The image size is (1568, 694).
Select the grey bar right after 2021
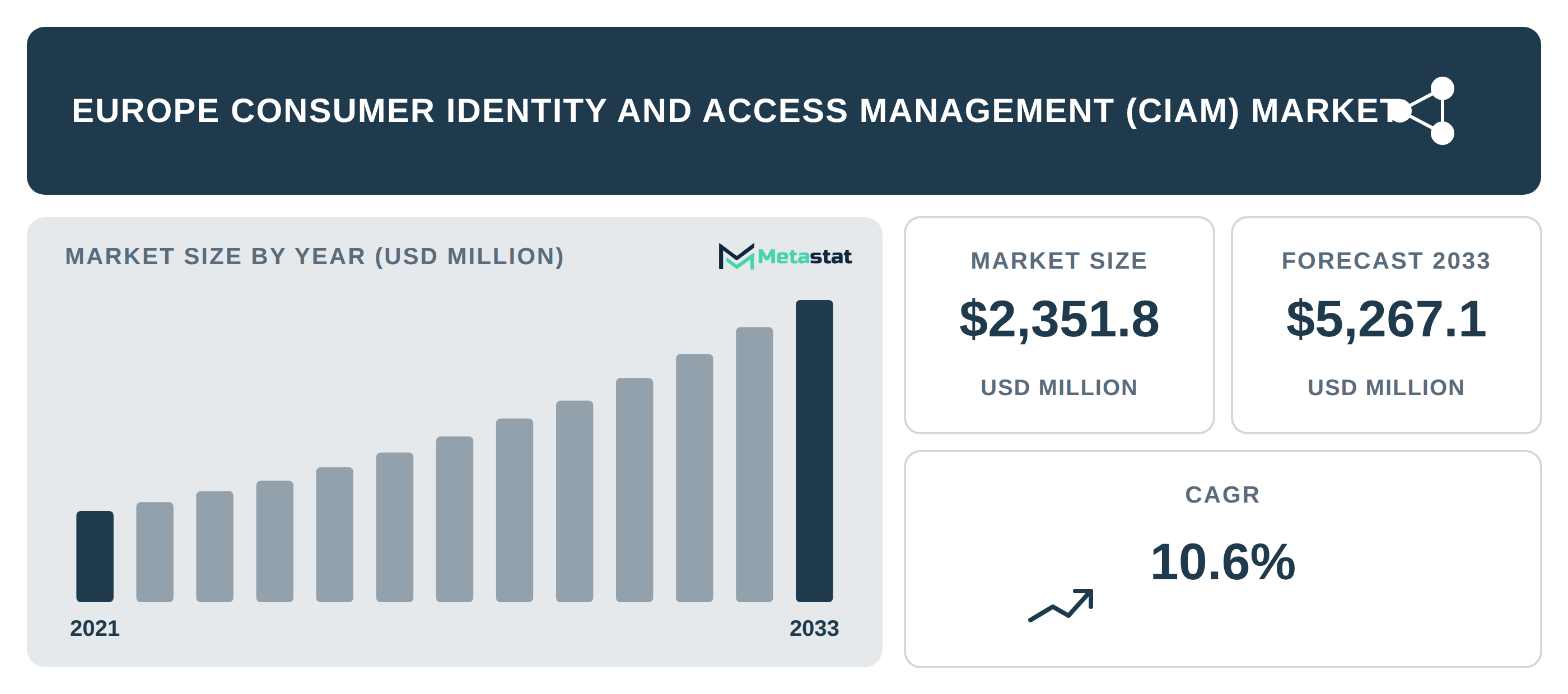tap(155, 552)
